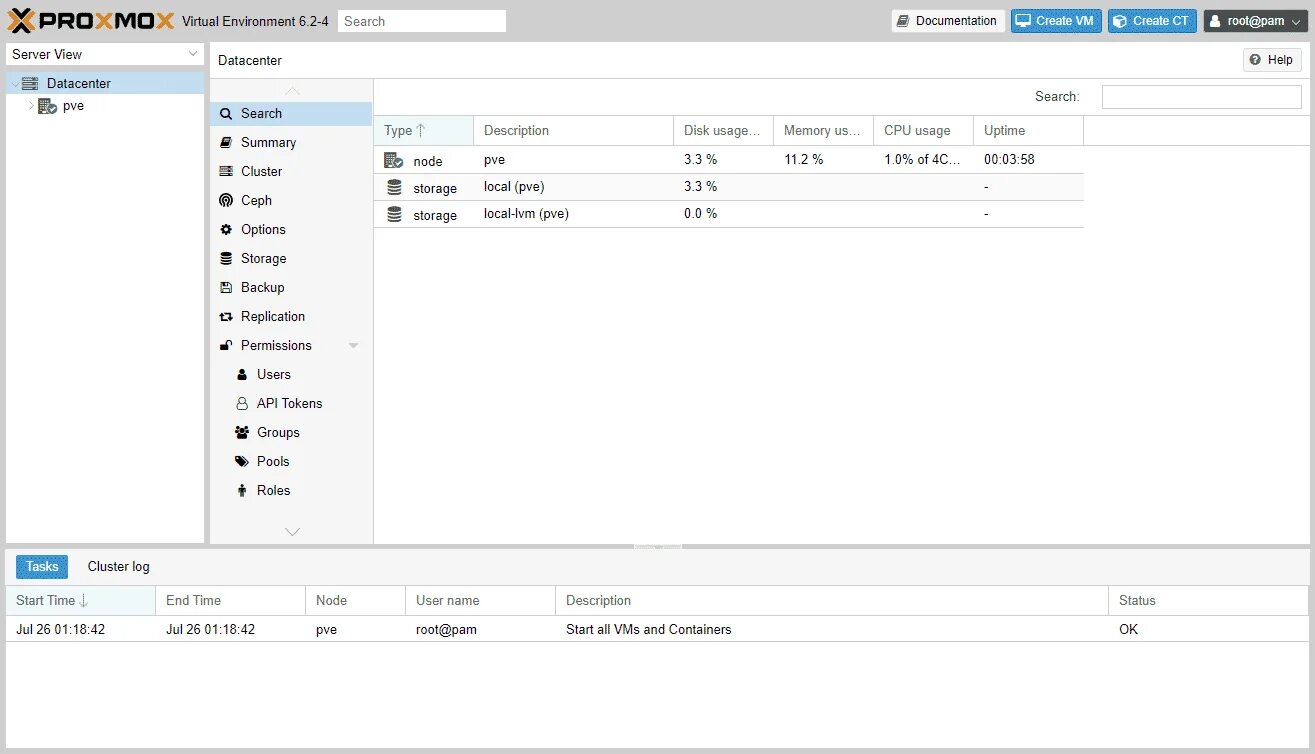Click the Create VM button
Screen dimensions: 1315x754
click(x=1056, y=21)
